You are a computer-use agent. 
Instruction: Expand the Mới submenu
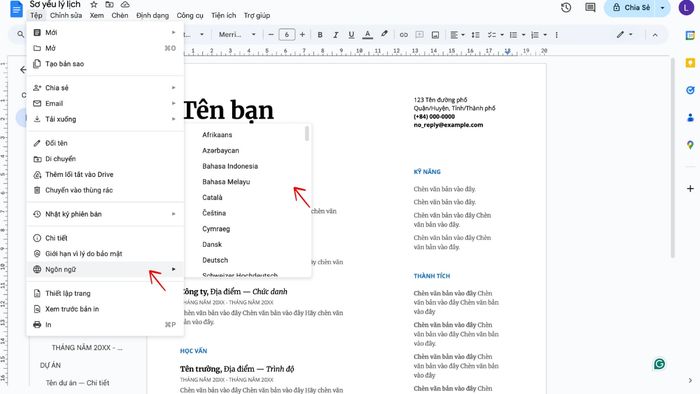coord(105,32)
